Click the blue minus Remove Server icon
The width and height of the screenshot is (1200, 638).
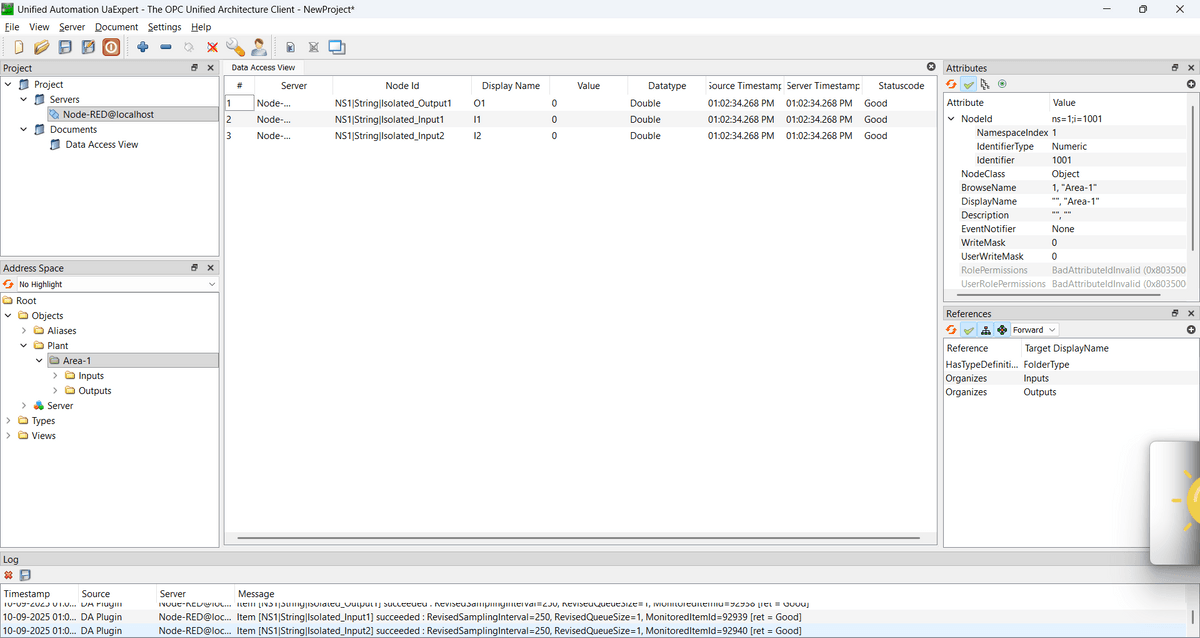(x=166, y=47)
